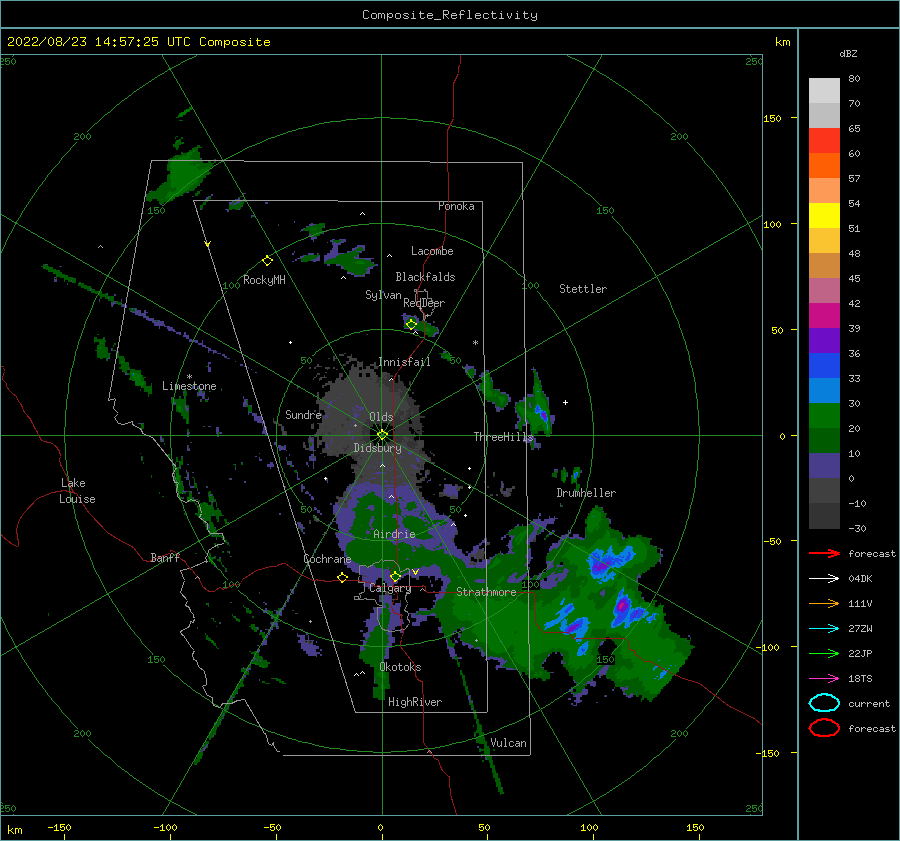Click the white 04DK arrow in legend
This screenshot has height=841, width=900.
[x=824, y=578]
